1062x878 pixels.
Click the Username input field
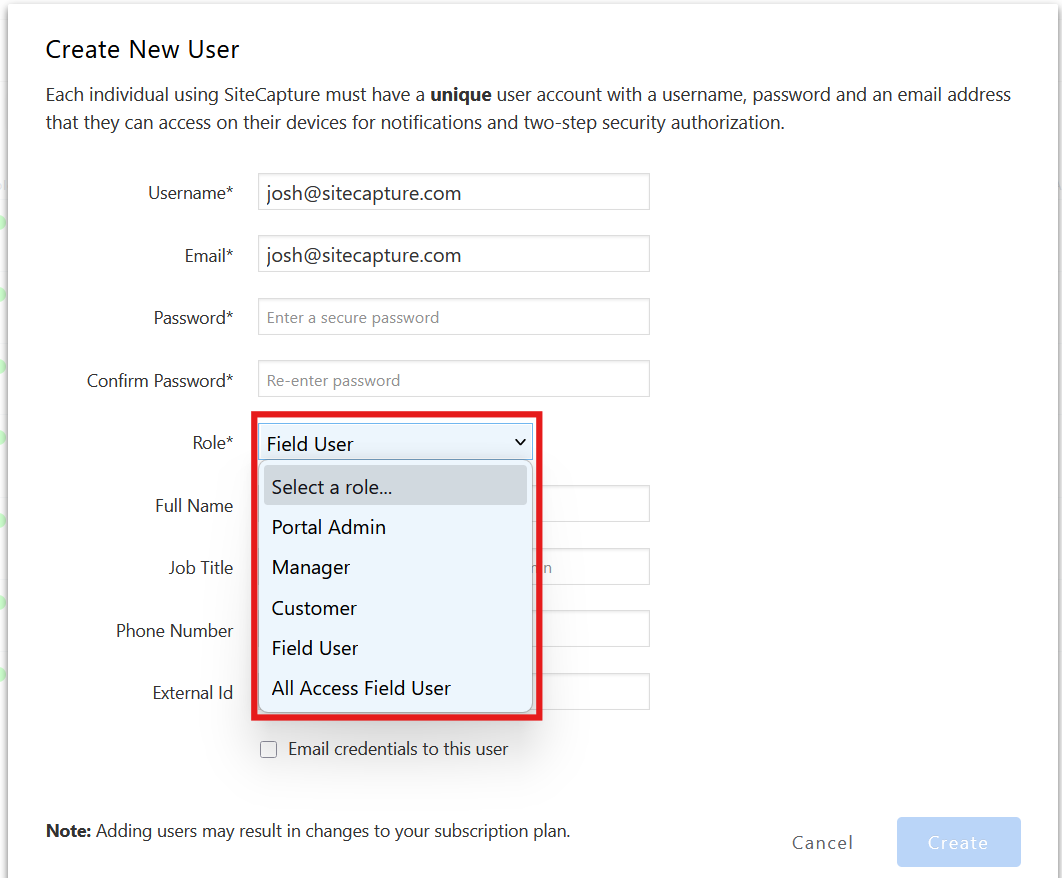pos(453,192)
